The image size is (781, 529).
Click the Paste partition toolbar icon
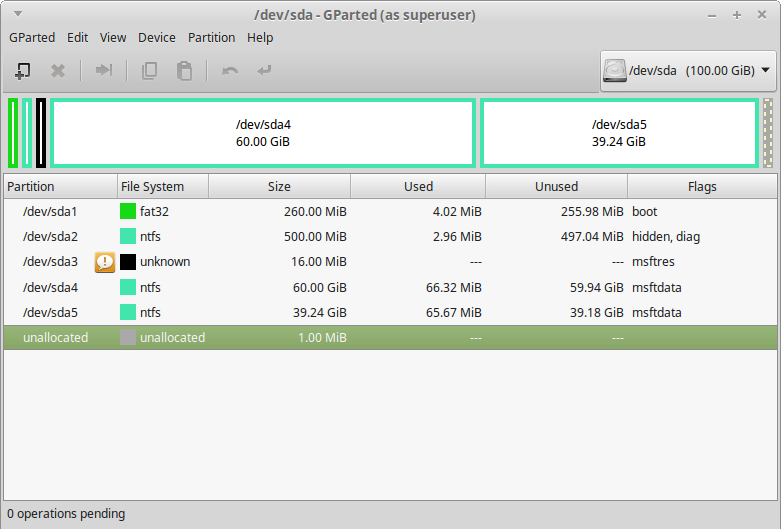184,71
